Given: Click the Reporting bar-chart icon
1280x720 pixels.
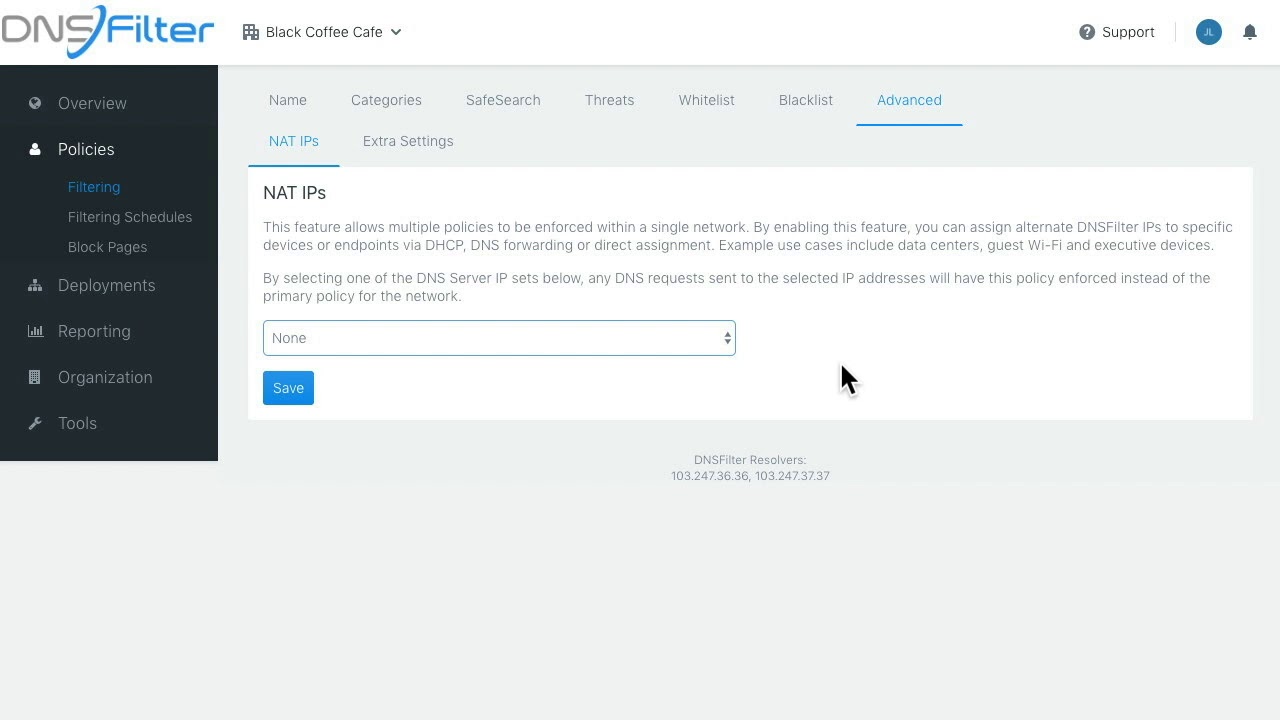Looking at the screenshot, I should [x=35, y=331].
